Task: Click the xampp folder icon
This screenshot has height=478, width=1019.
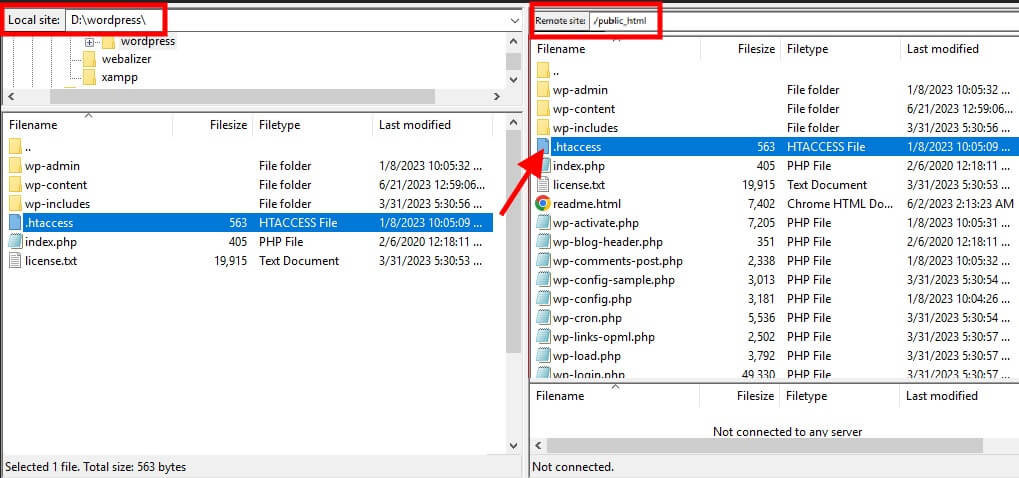Action: (x=90, y=77)
